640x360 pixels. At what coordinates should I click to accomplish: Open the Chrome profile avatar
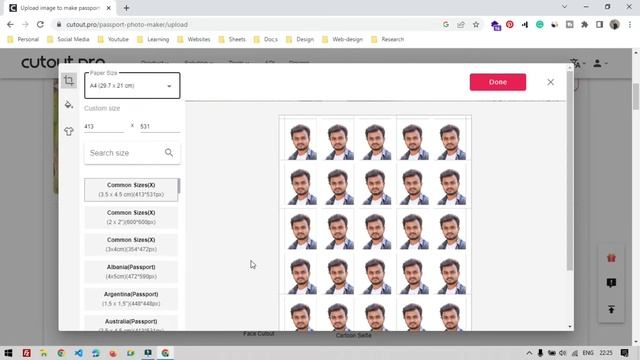tap(614, 24)
